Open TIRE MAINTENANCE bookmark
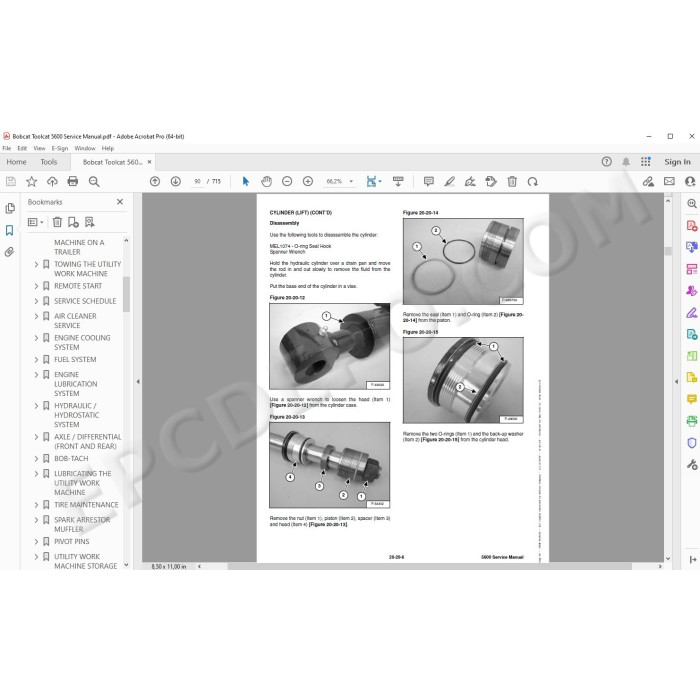This screenshot has height=700, width=700. click(86, 504)
